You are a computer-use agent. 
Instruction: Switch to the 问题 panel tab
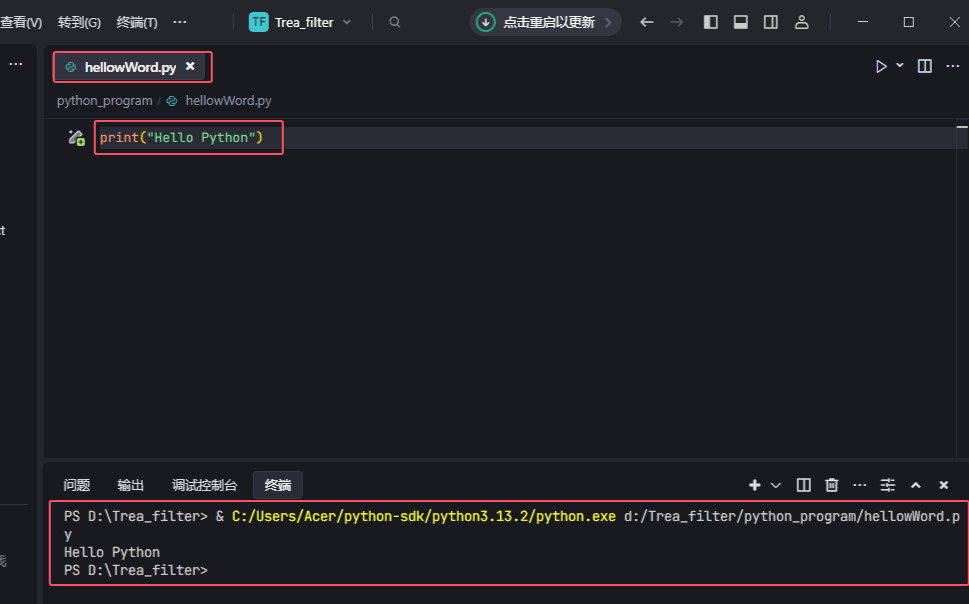[77, 485]
